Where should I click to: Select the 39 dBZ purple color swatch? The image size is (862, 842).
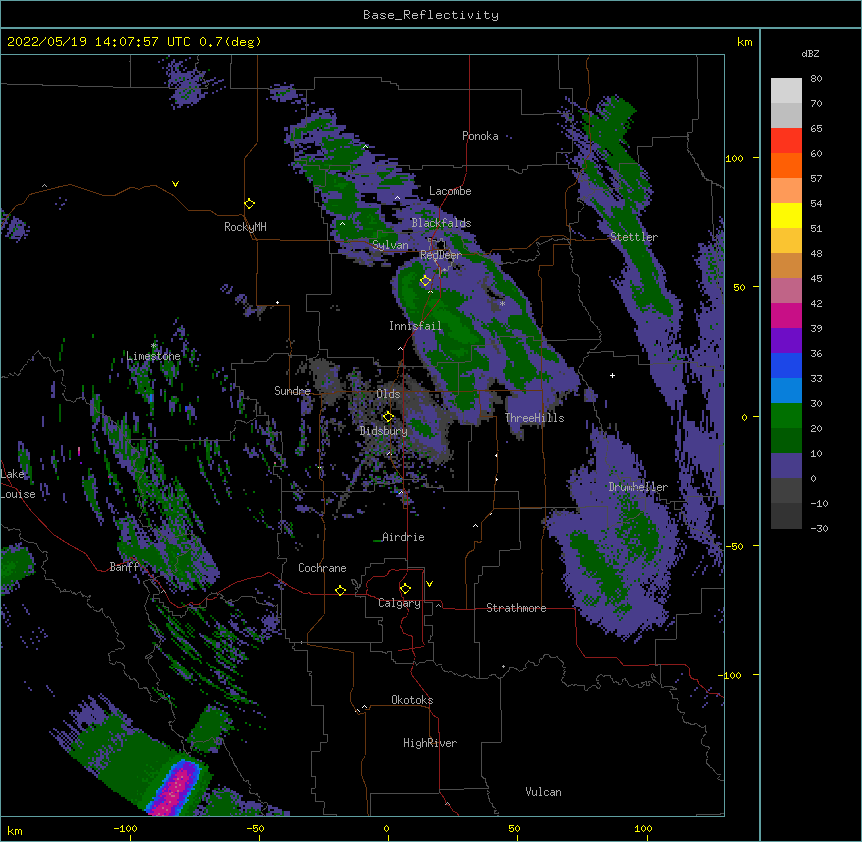(786, 341)
